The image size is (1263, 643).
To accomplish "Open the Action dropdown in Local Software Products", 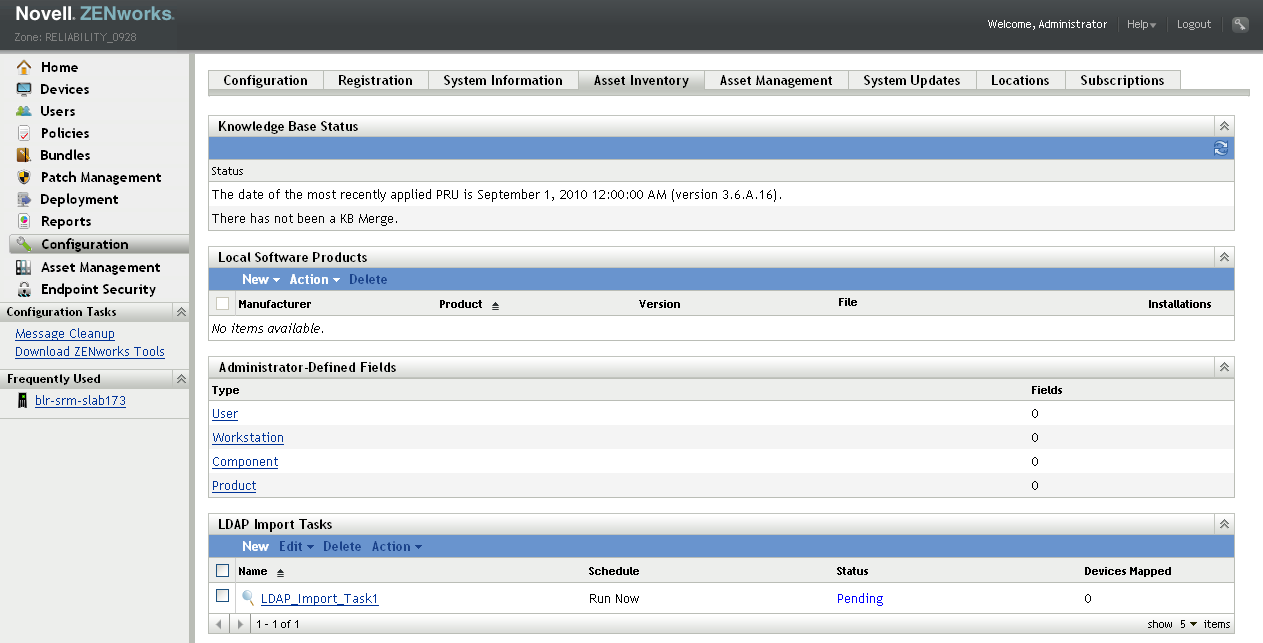I will (310, 279).
